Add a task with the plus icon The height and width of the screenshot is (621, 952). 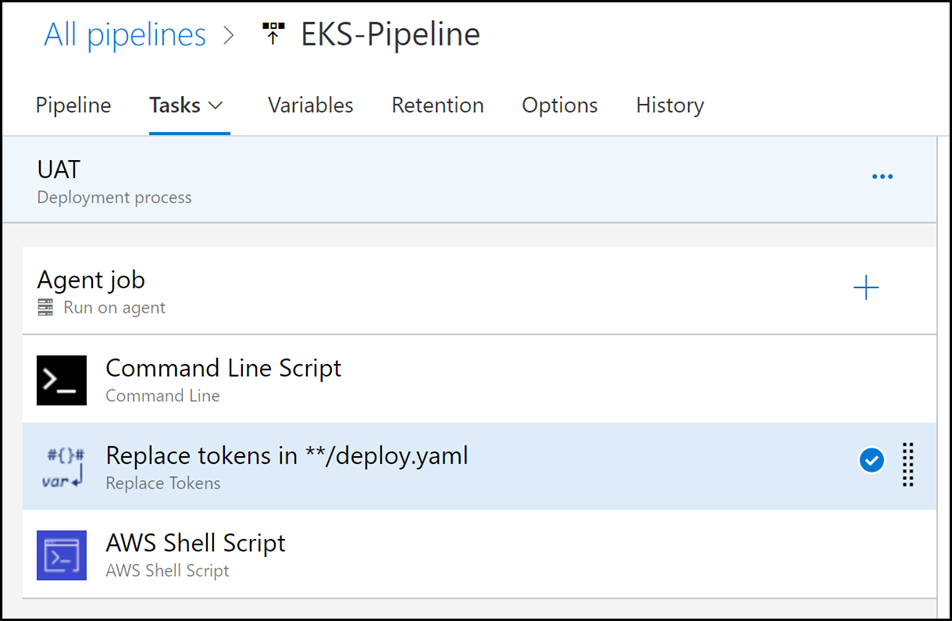866,287
